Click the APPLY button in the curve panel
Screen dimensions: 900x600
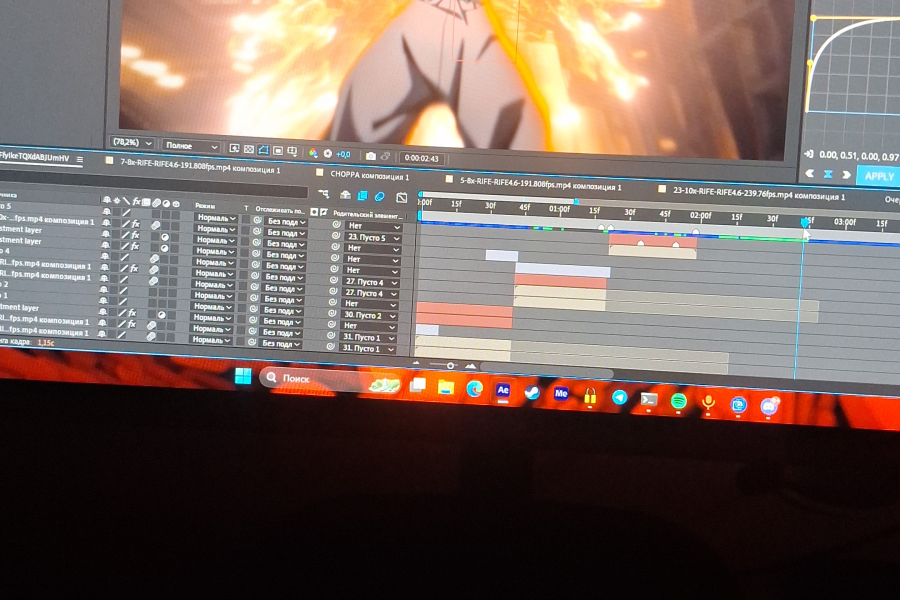879,176
